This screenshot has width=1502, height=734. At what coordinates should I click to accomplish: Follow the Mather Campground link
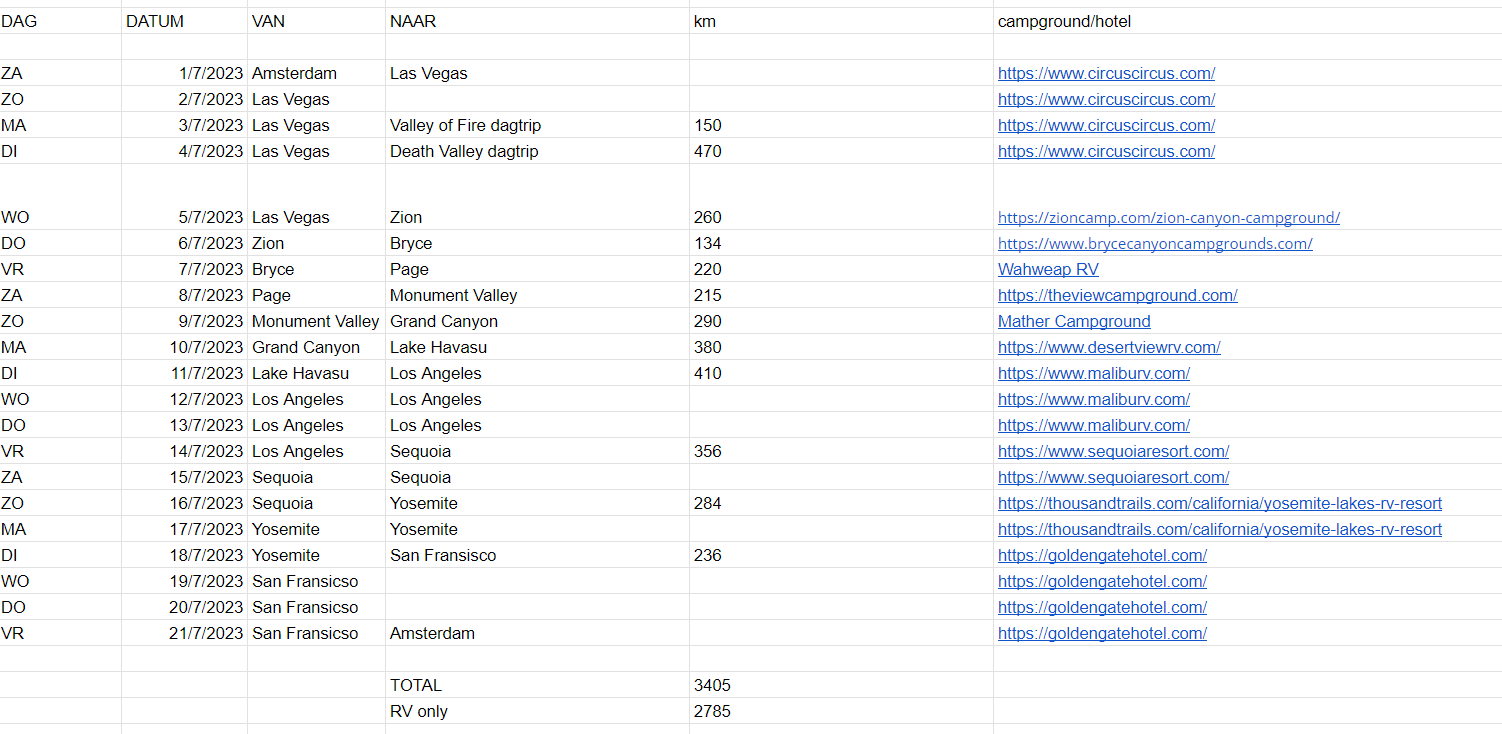[1074, 322]
